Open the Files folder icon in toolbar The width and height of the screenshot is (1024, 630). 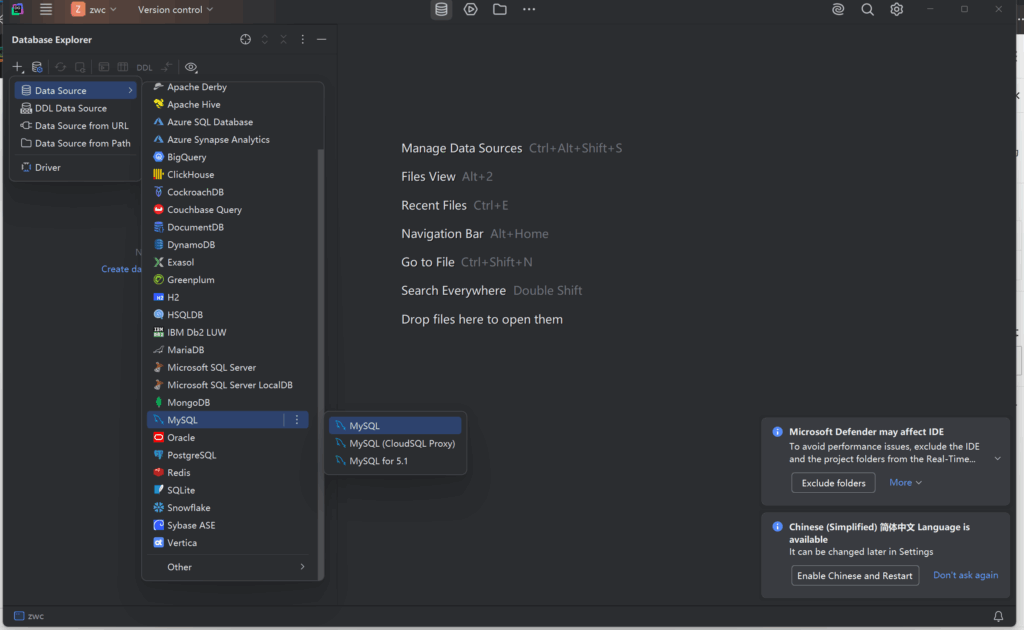pyautogui.click(x=499, y=9)
